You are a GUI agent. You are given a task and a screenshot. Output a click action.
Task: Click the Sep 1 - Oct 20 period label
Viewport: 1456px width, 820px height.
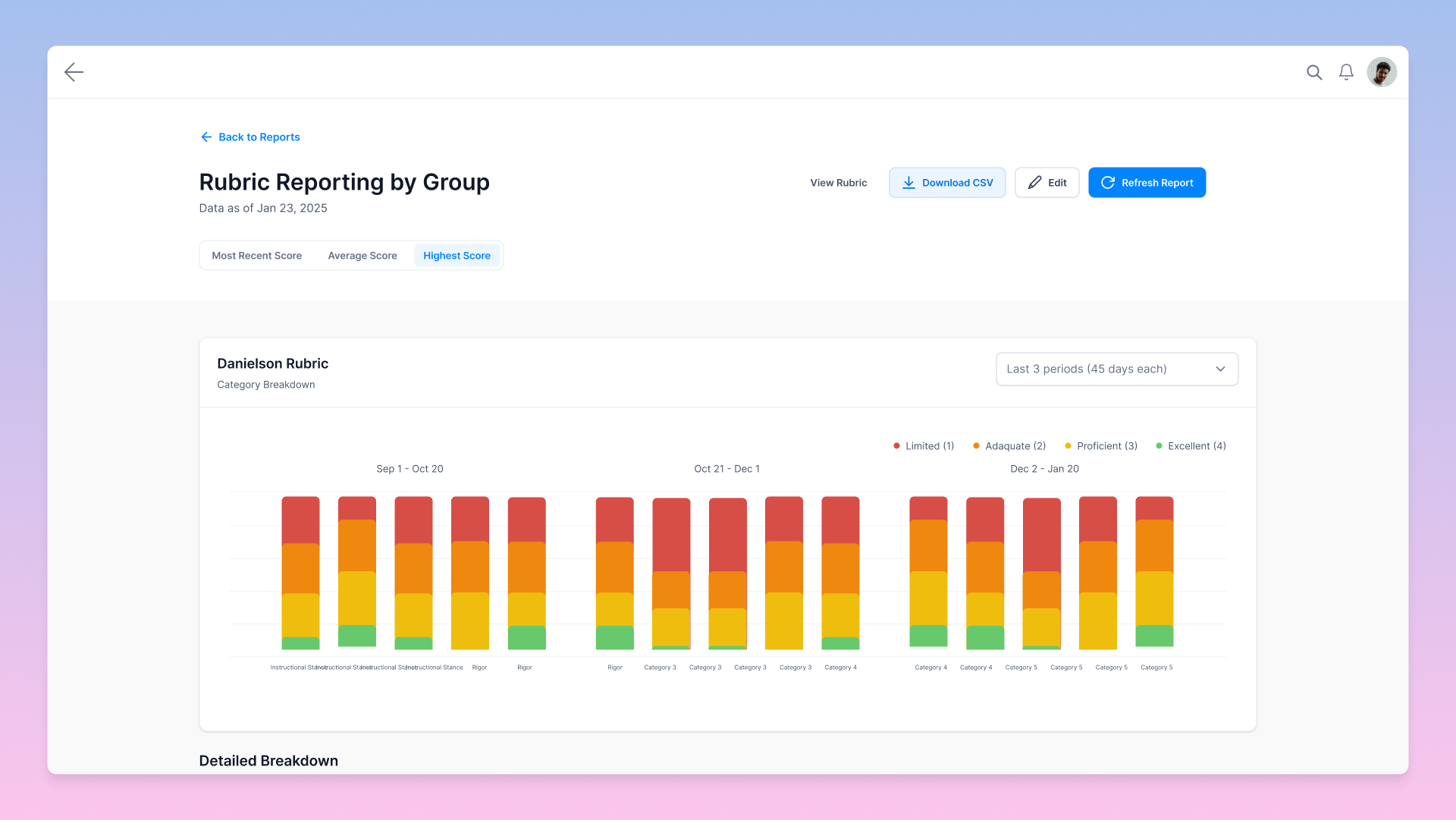(409, 469)
